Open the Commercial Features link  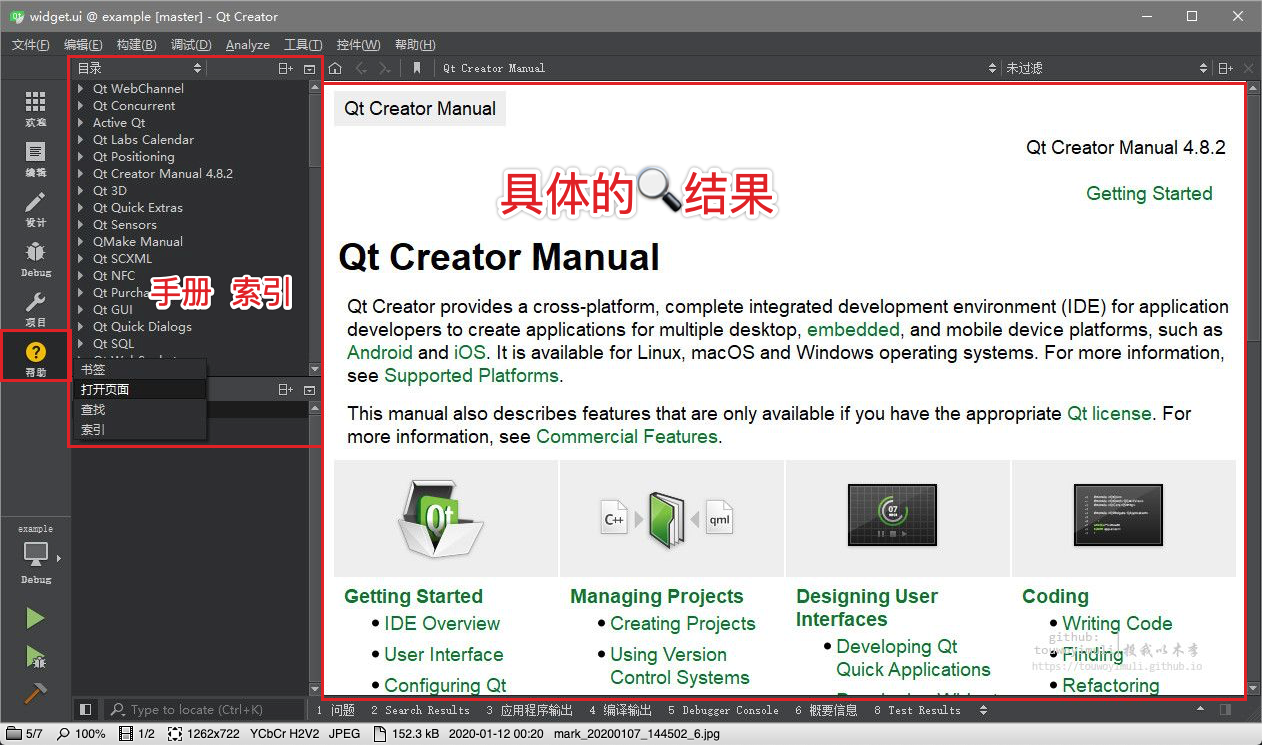pos(627,437)
